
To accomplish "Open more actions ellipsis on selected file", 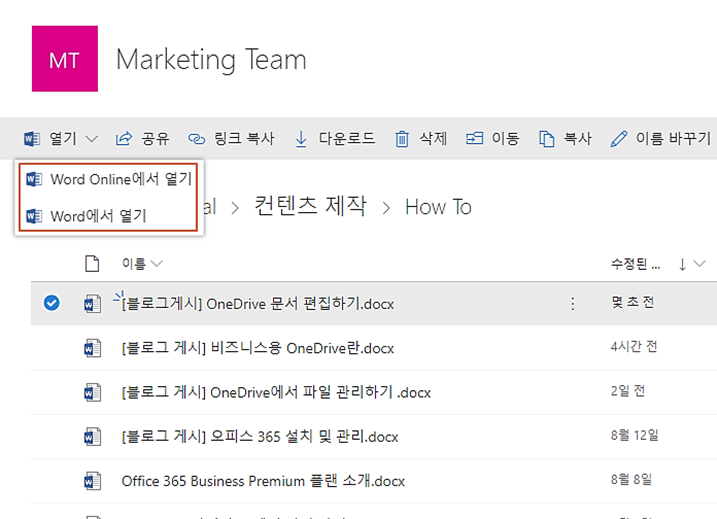I will [573, 303].
